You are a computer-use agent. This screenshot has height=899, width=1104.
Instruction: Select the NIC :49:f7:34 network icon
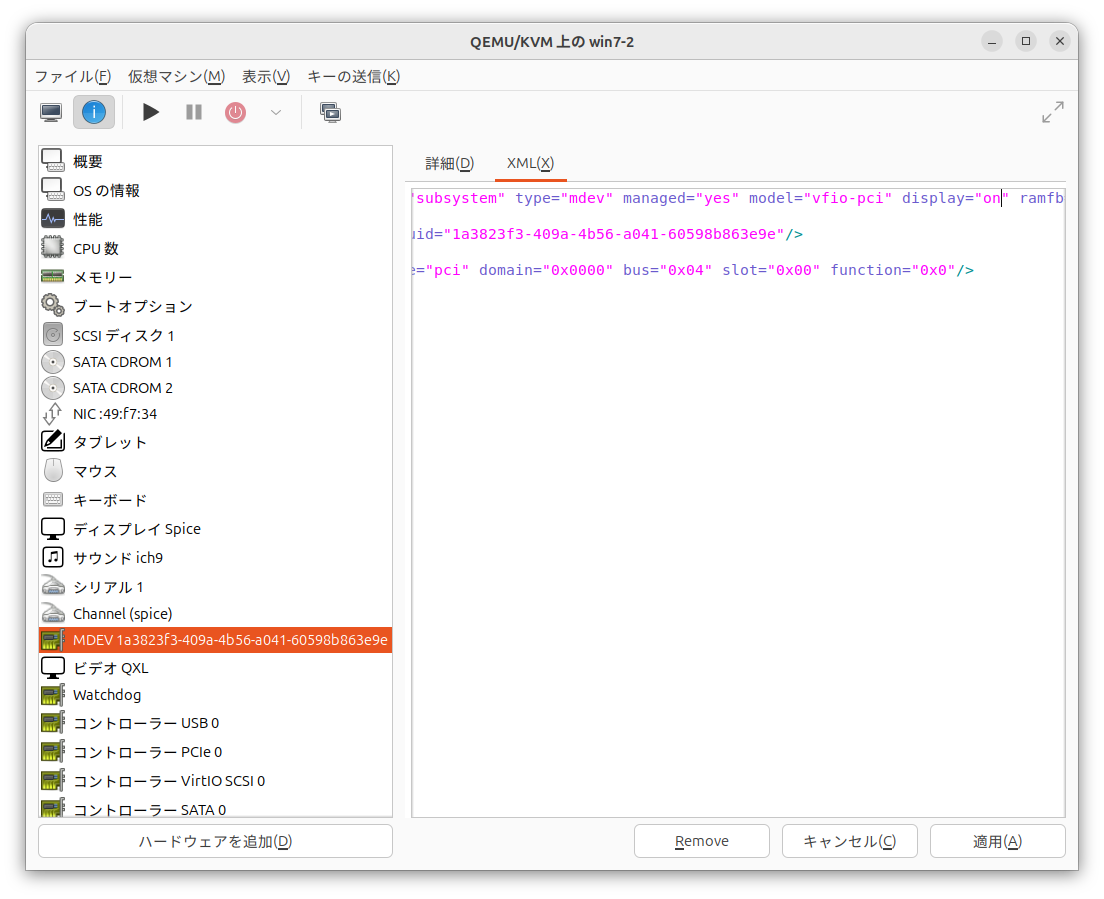[x=53, y=414]
